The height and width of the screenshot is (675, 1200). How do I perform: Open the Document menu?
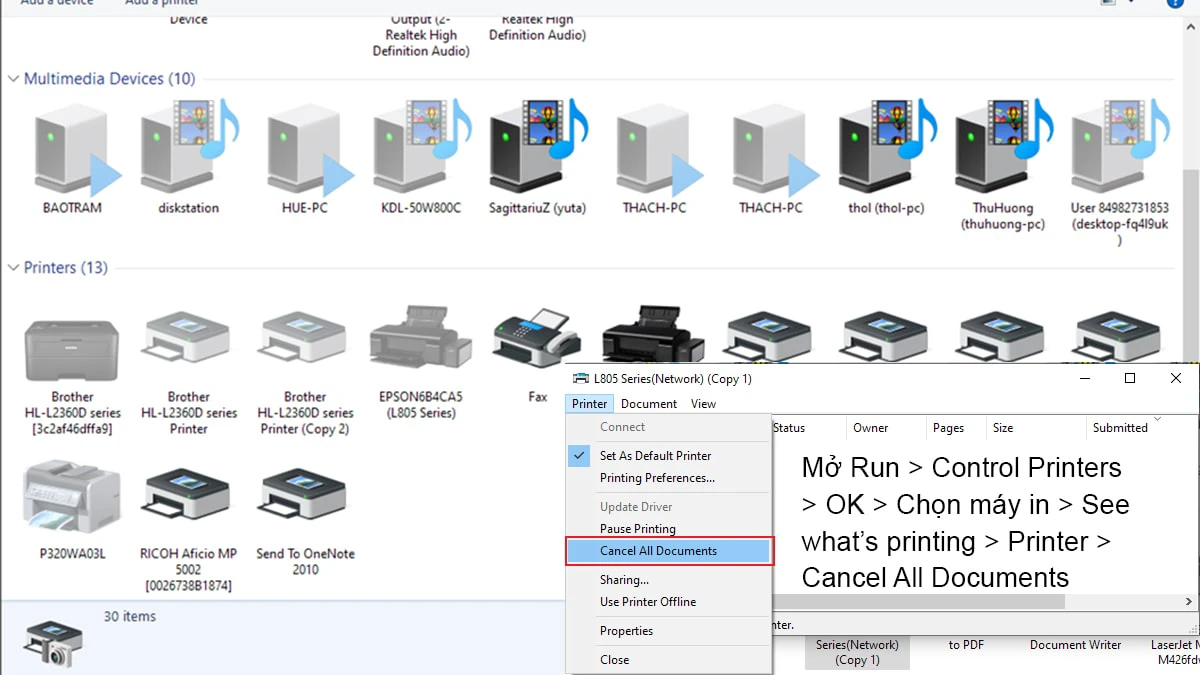[x=649, y=404]
